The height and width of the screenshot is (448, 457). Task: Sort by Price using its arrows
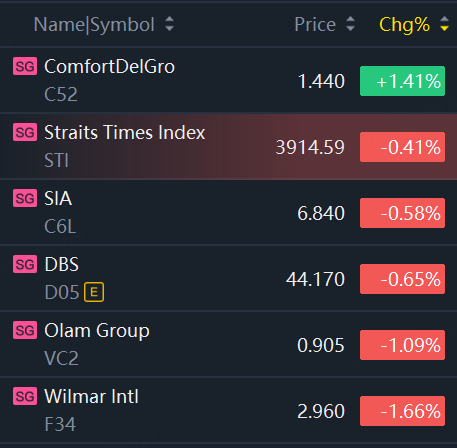pyautogui.click(x=350, y=24)
